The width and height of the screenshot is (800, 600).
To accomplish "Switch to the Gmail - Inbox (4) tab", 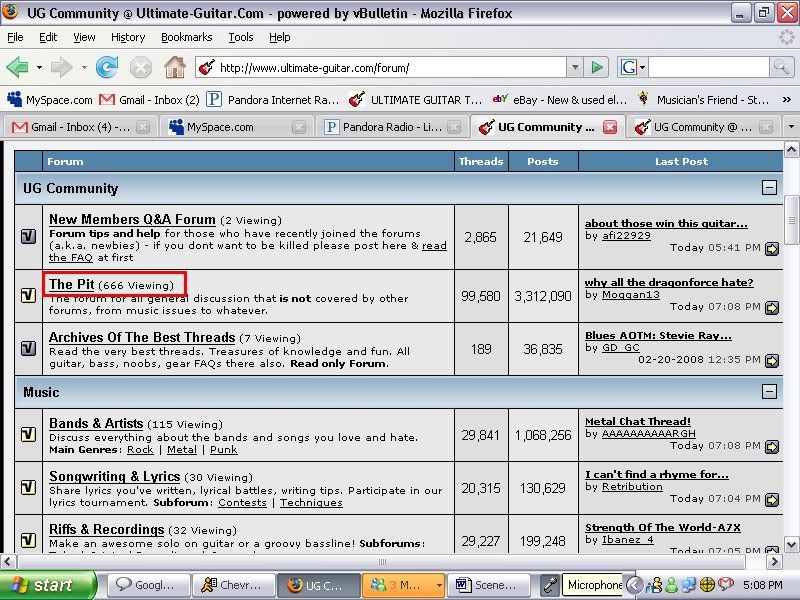I will tap(80, 127).
